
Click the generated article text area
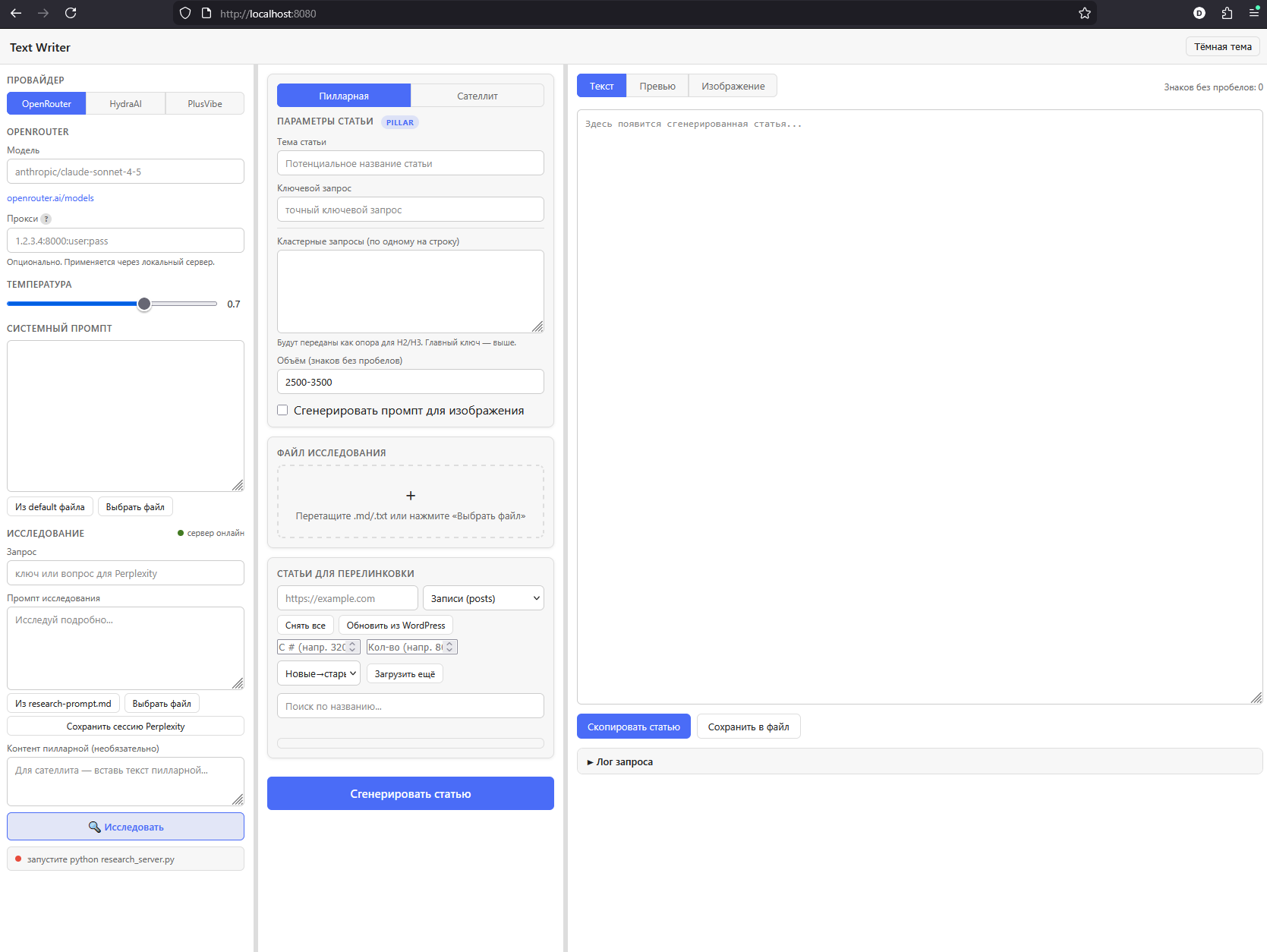[920, 407]
